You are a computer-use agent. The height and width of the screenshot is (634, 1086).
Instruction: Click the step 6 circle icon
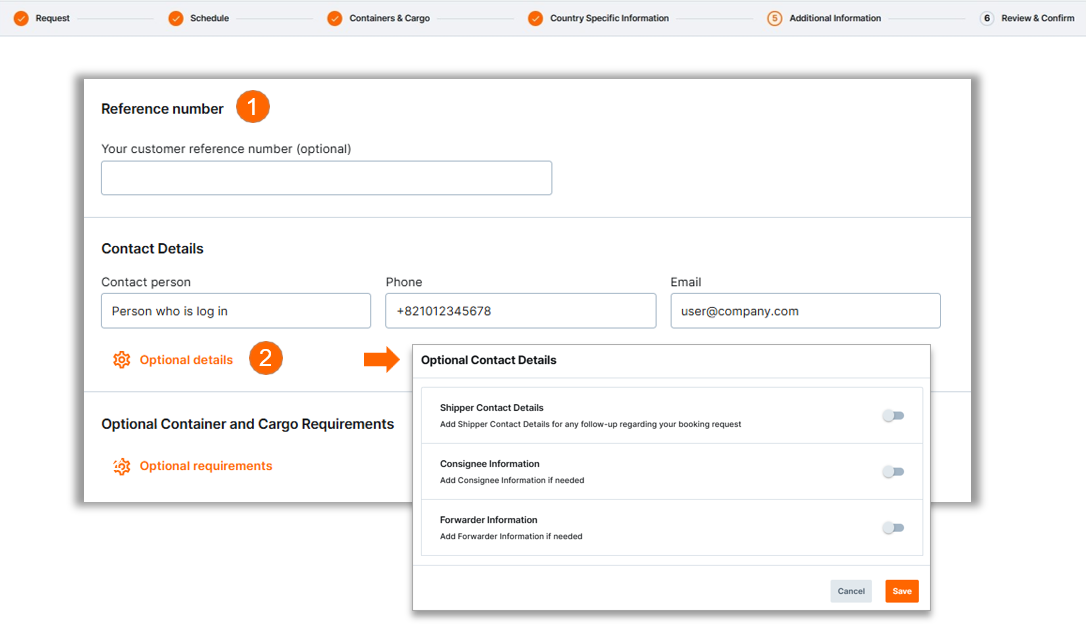coord(987,18)
